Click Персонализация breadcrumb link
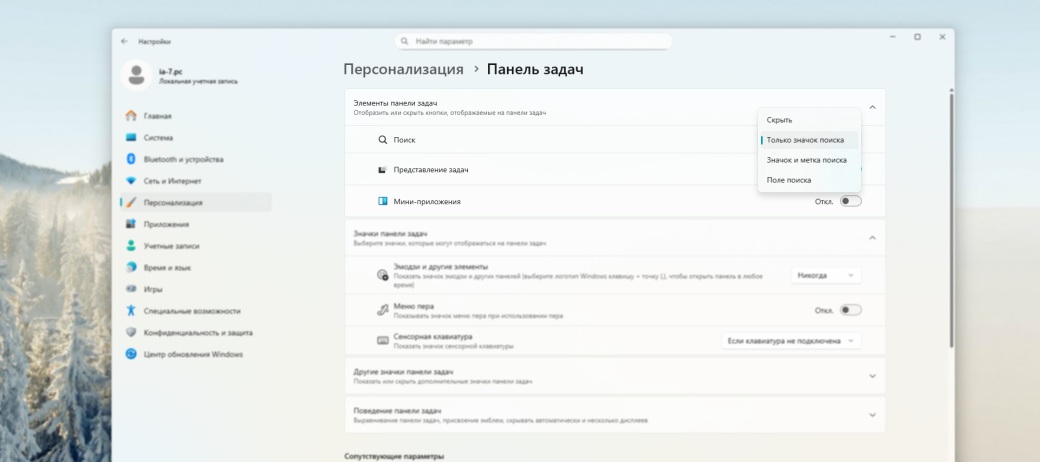This screenshot has height=462, width=1040. tap(403, 70)
